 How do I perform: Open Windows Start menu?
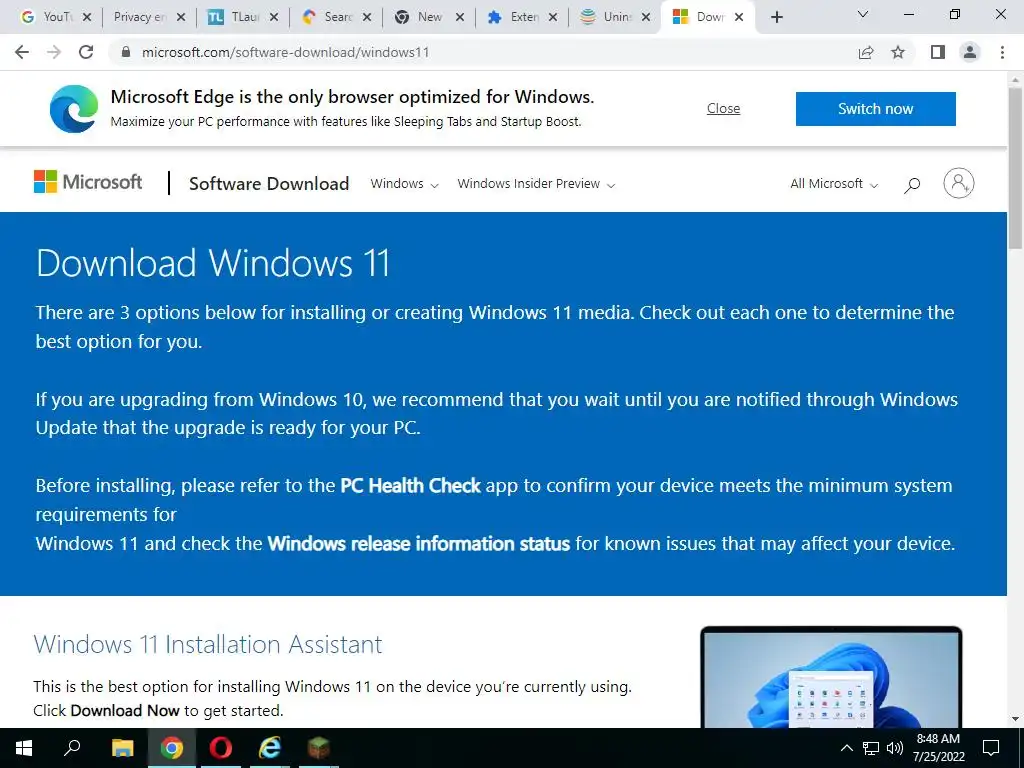click(x=24, y=748)
